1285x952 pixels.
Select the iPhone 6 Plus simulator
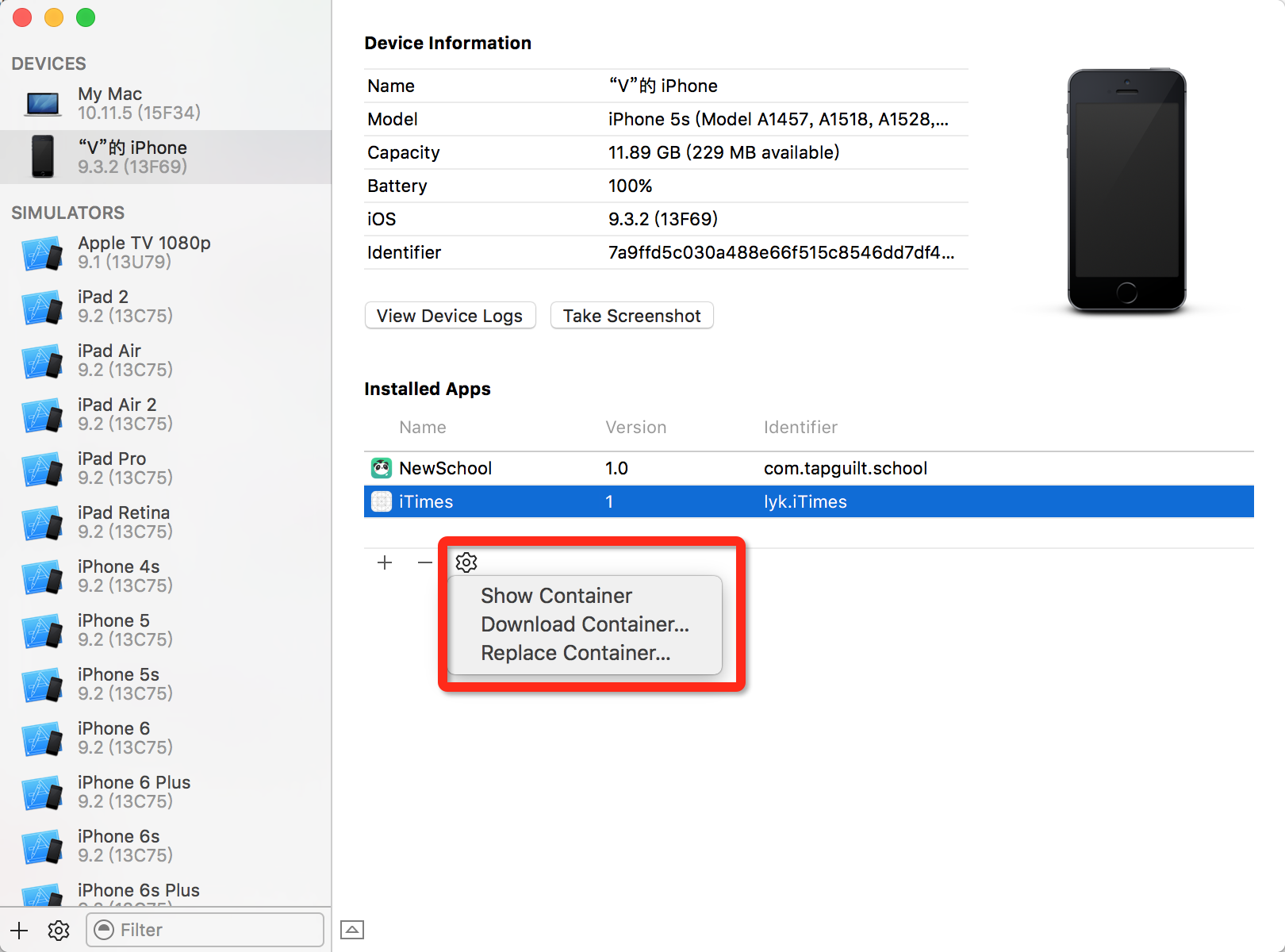coord(133,792)
